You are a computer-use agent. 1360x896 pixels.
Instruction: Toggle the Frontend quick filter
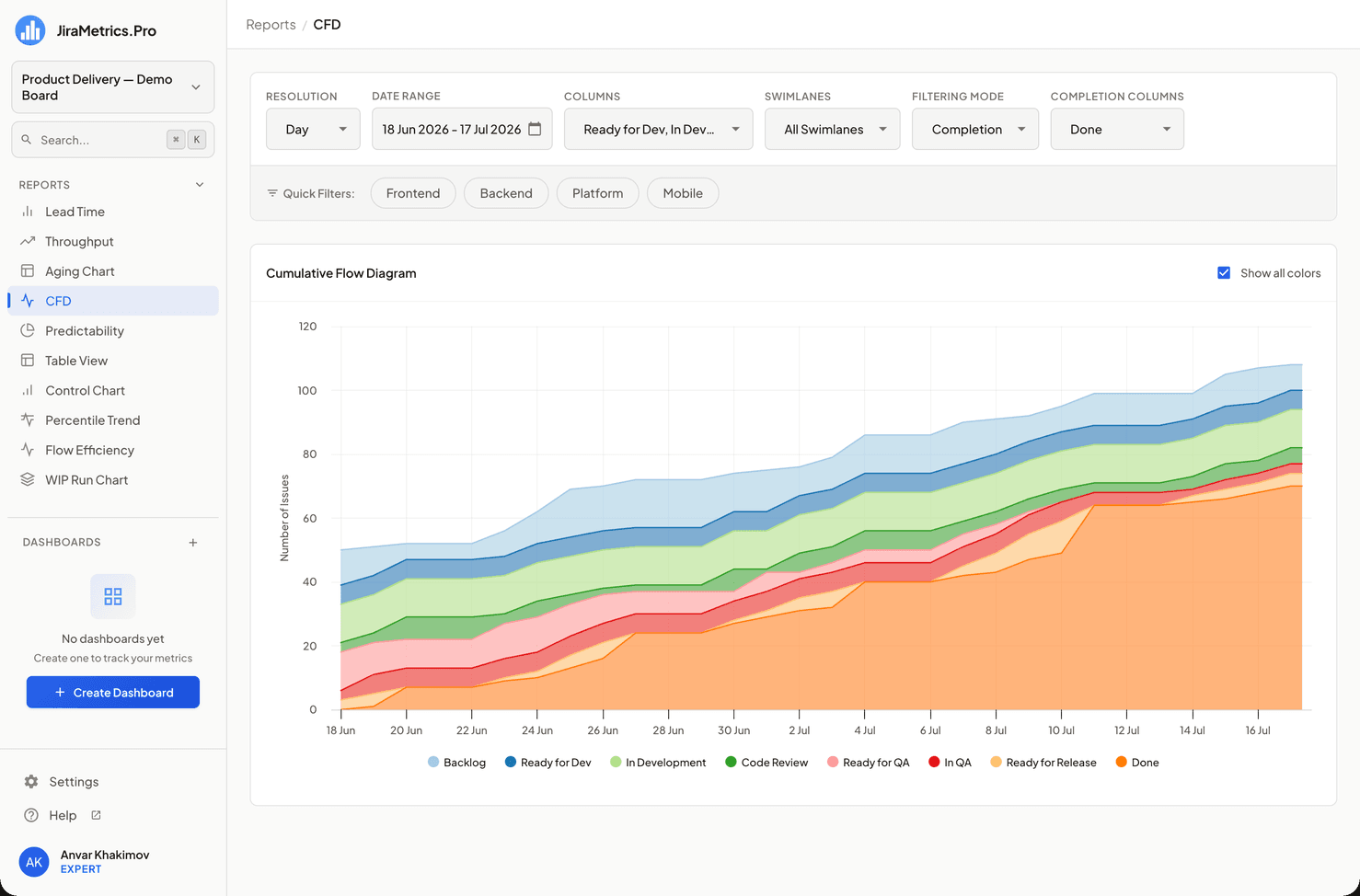[413, 193]
